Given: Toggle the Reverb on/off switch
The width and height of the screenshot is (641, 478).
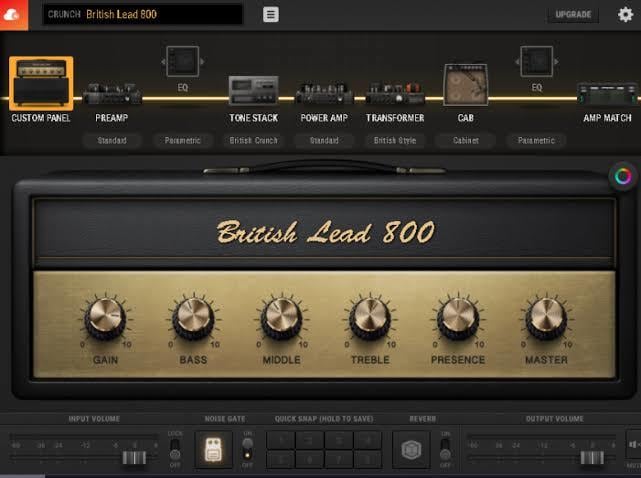Looking at the screenshot, I should 445,449.
